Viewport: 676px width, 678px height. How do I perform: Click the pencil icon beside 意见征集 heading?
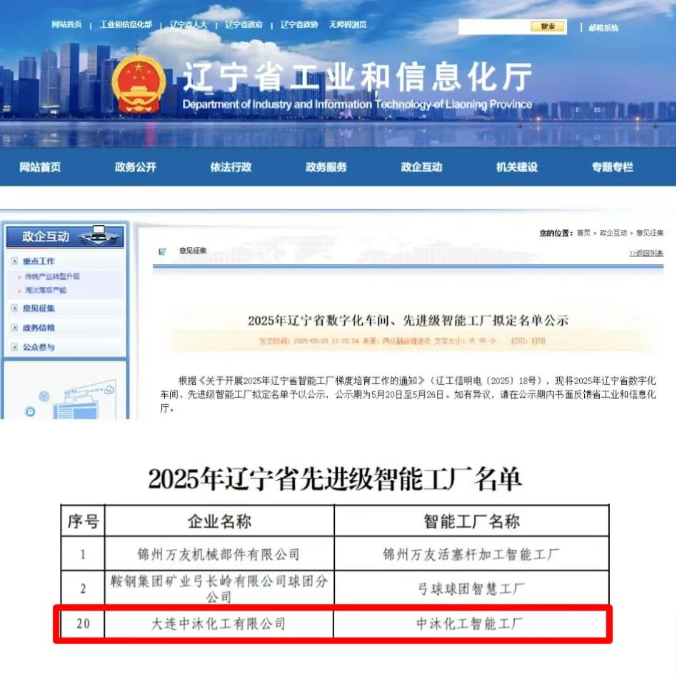(162, 251)
